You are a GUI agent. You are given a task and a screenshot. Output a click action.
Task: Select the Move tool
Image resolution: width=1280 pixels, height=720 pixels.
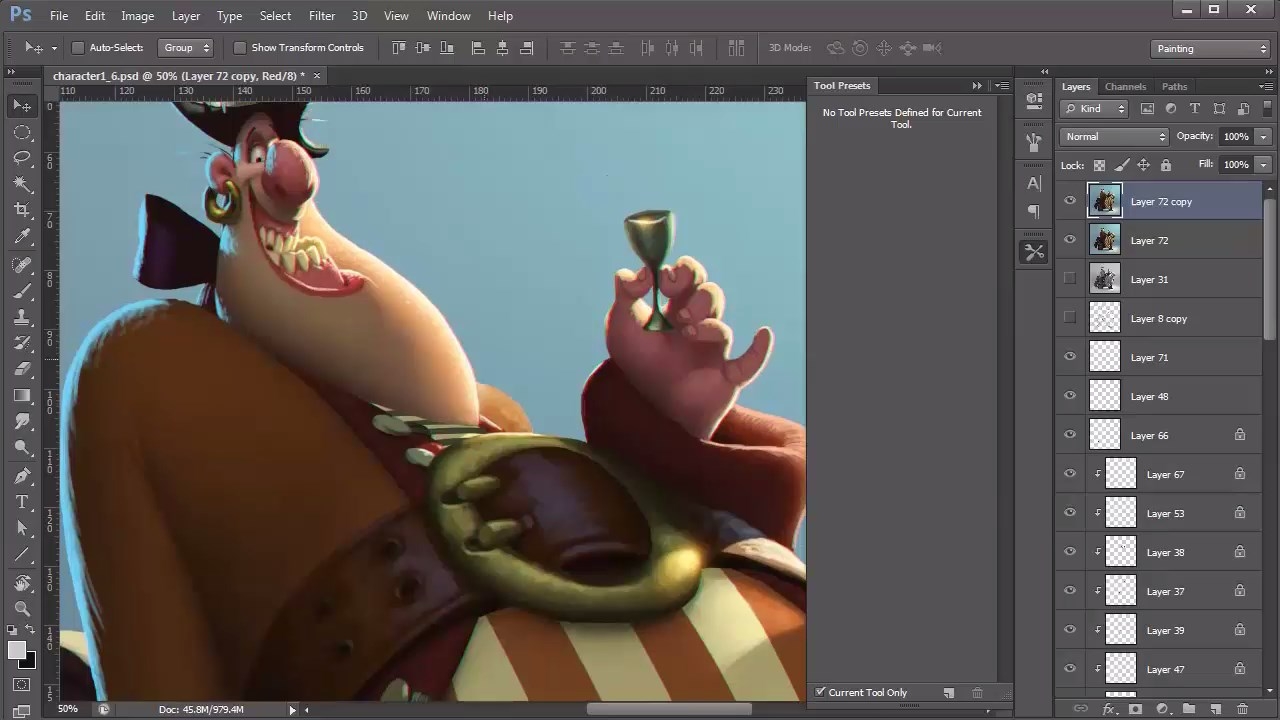(x=22, y=106)
